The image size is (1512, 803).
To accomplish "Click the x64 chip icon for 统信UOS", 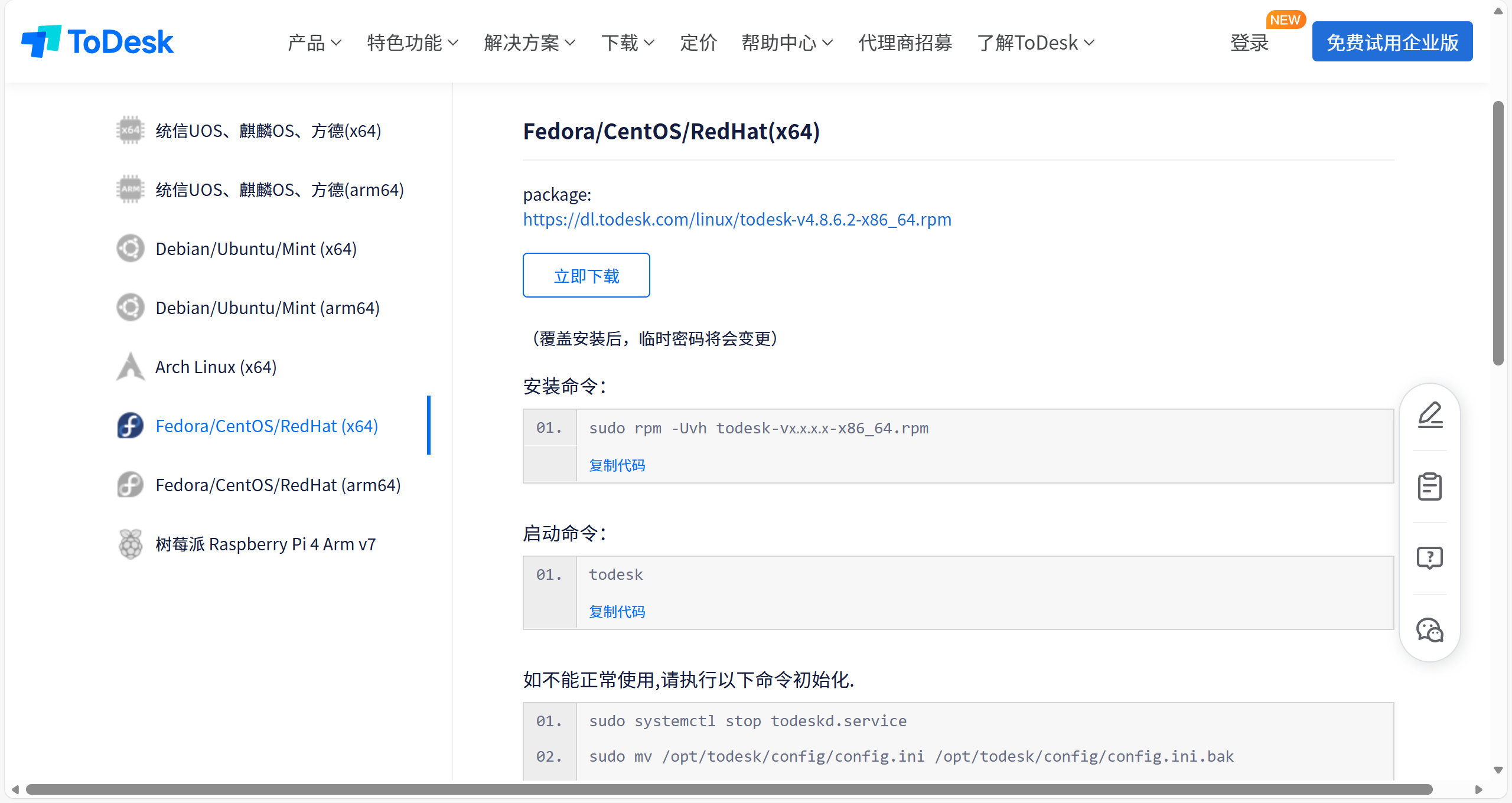I will pos(131,130).
